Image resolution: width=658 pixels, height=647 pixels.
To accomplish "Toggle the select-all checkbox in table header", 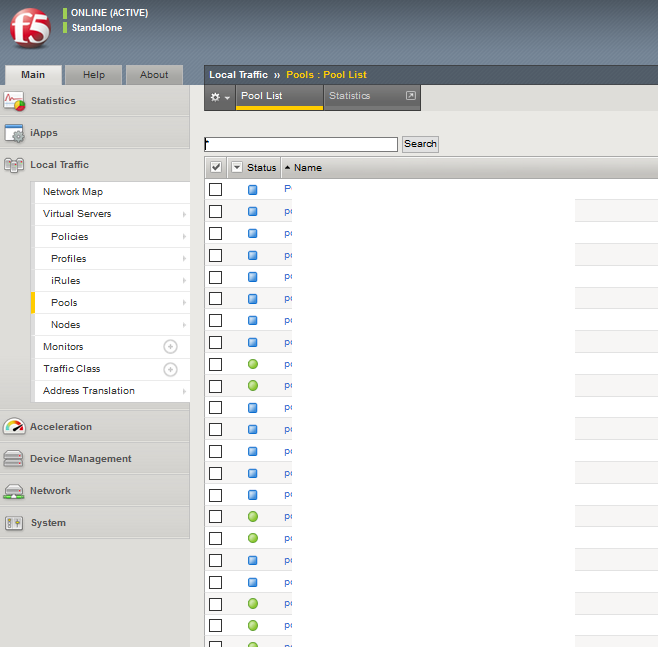I will pos(216,167).
